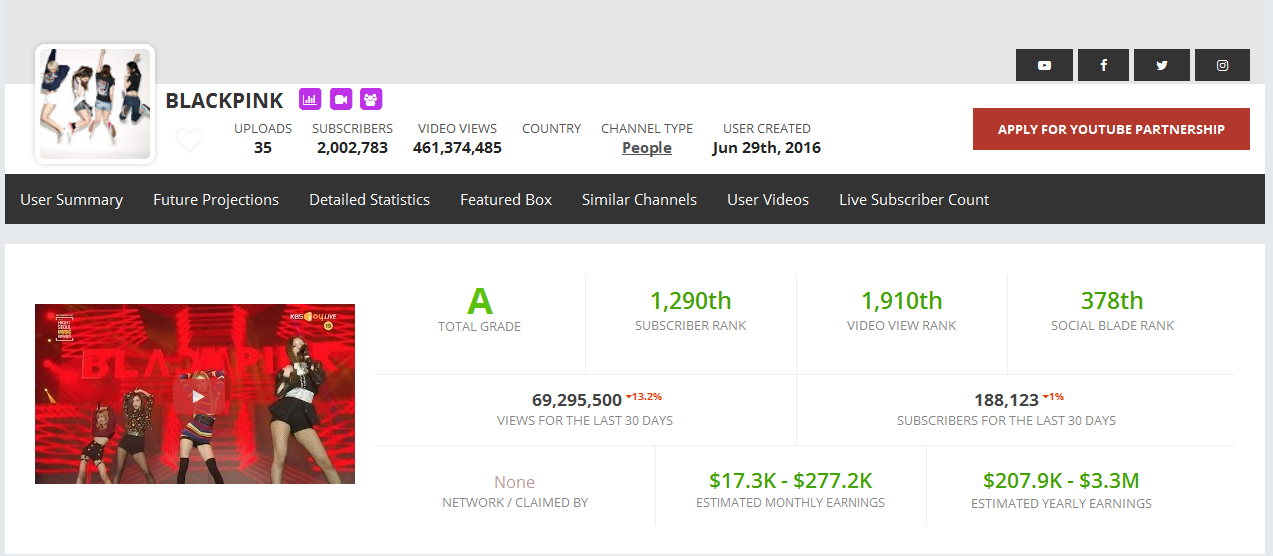Screen dimensions: 1273x556
Task: Click the COUNTRY label
Action: click(x=551, y=128)
